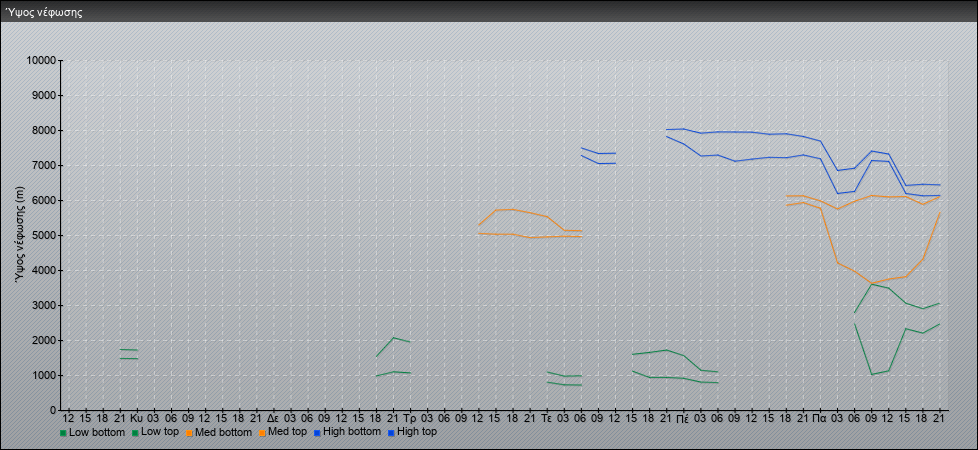
Task: Click the 6000 y-axis label
Action: (44, 200)
